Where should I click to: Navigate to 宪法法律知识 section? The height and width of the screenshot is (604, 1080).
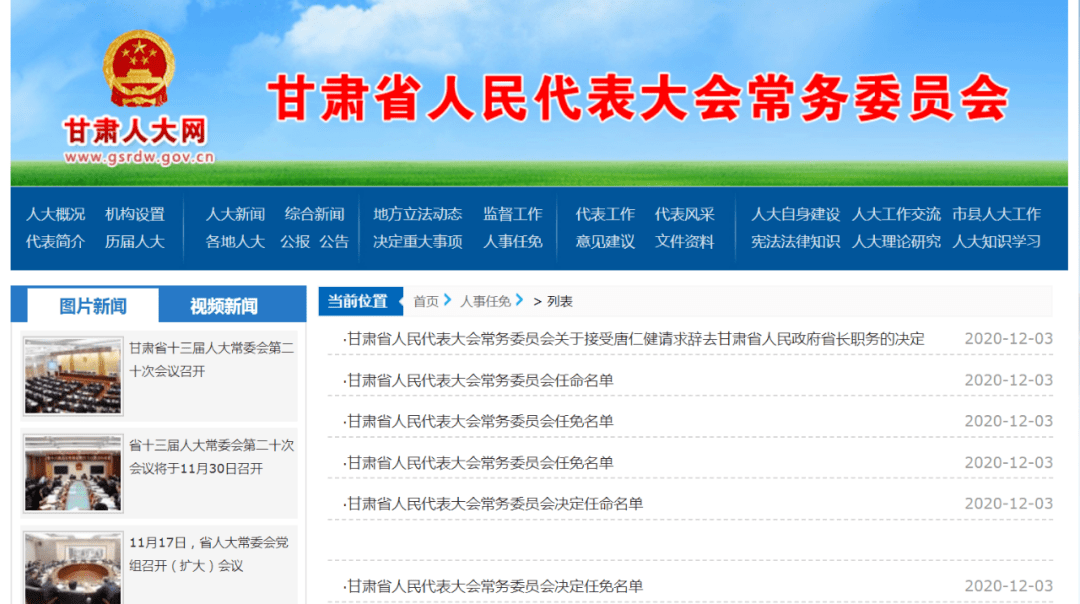[795, 241]
